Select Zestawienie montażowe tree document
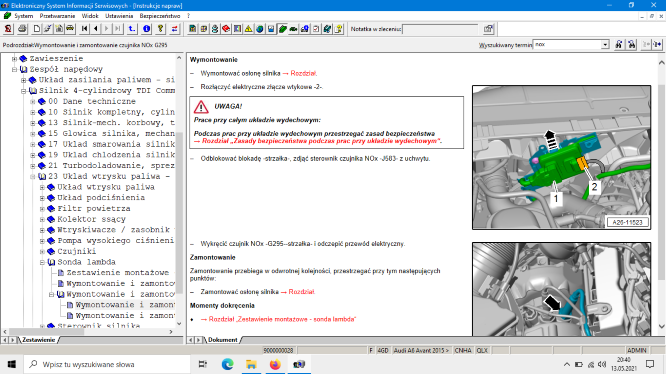Viewport: 666px width, 374px height. tap(118, 273)
